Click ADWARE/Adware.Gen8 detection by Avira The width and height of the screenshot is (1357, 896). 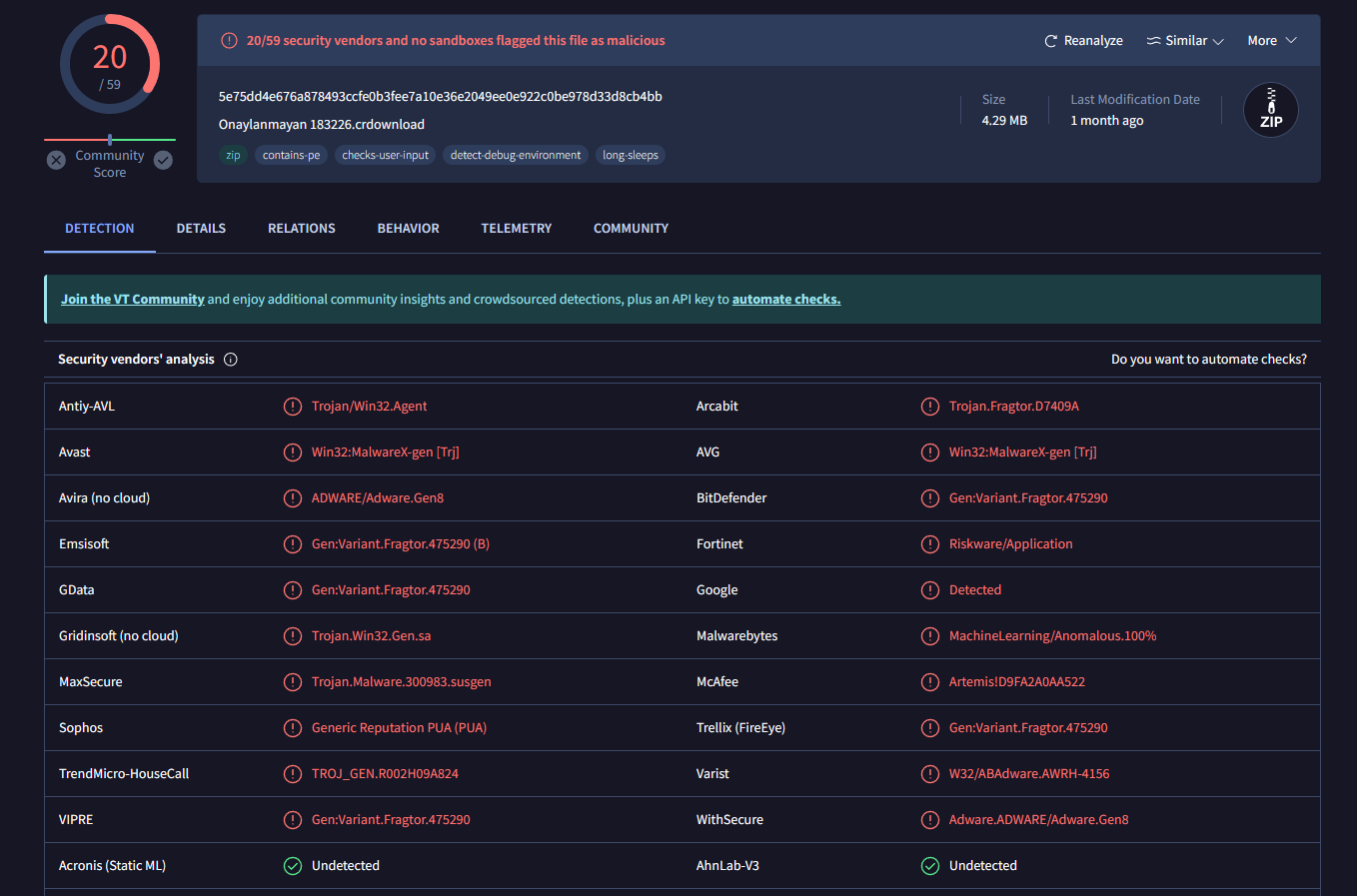pyautogui.click(x=378, y=498)
